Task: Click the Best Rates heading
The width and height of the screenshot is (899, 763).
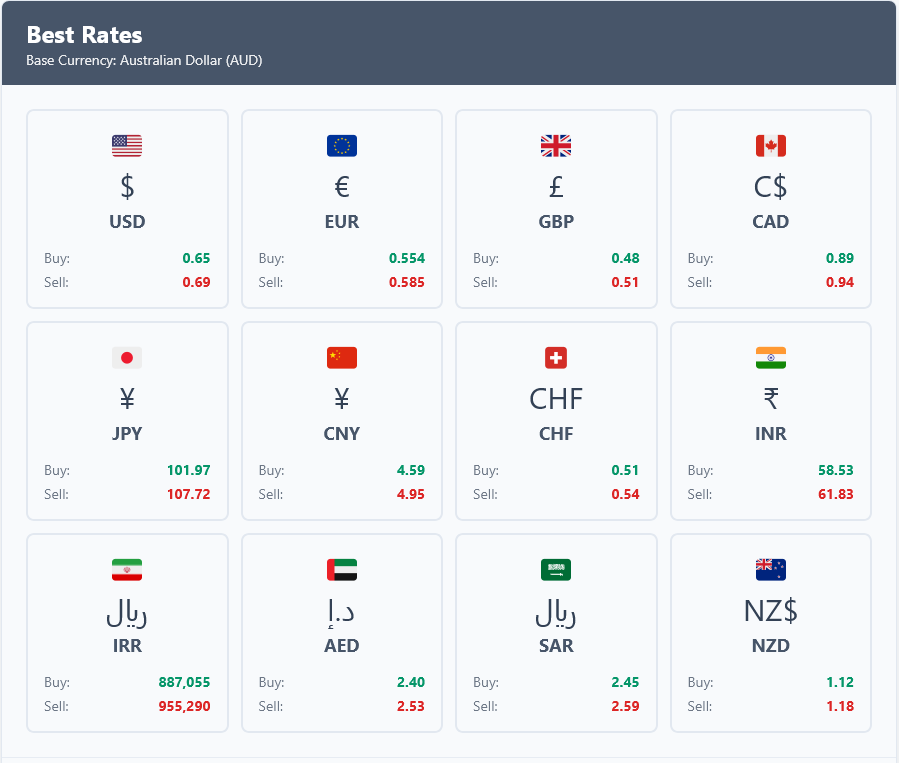Action: [84, 35]
